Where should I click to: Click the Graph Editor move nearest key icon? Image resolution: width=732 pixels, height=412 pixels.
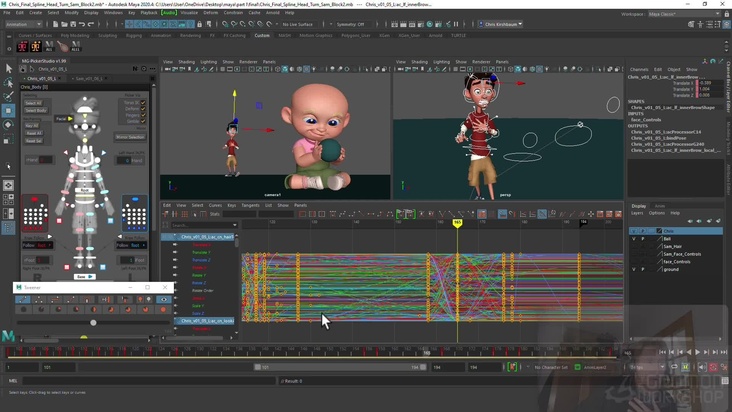165,214
